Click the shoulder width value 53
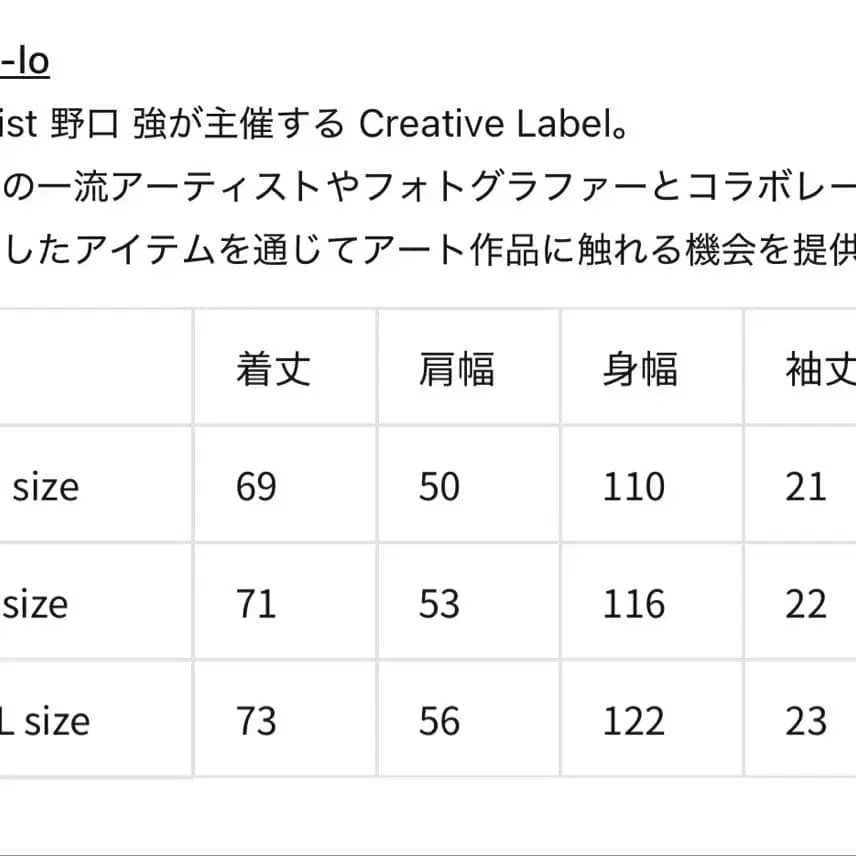 (439, 604)
